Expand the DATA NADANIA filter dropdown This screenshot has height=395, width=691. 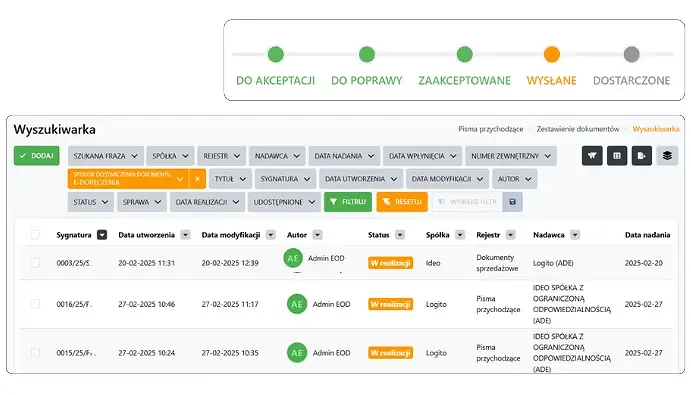point(344,156)
